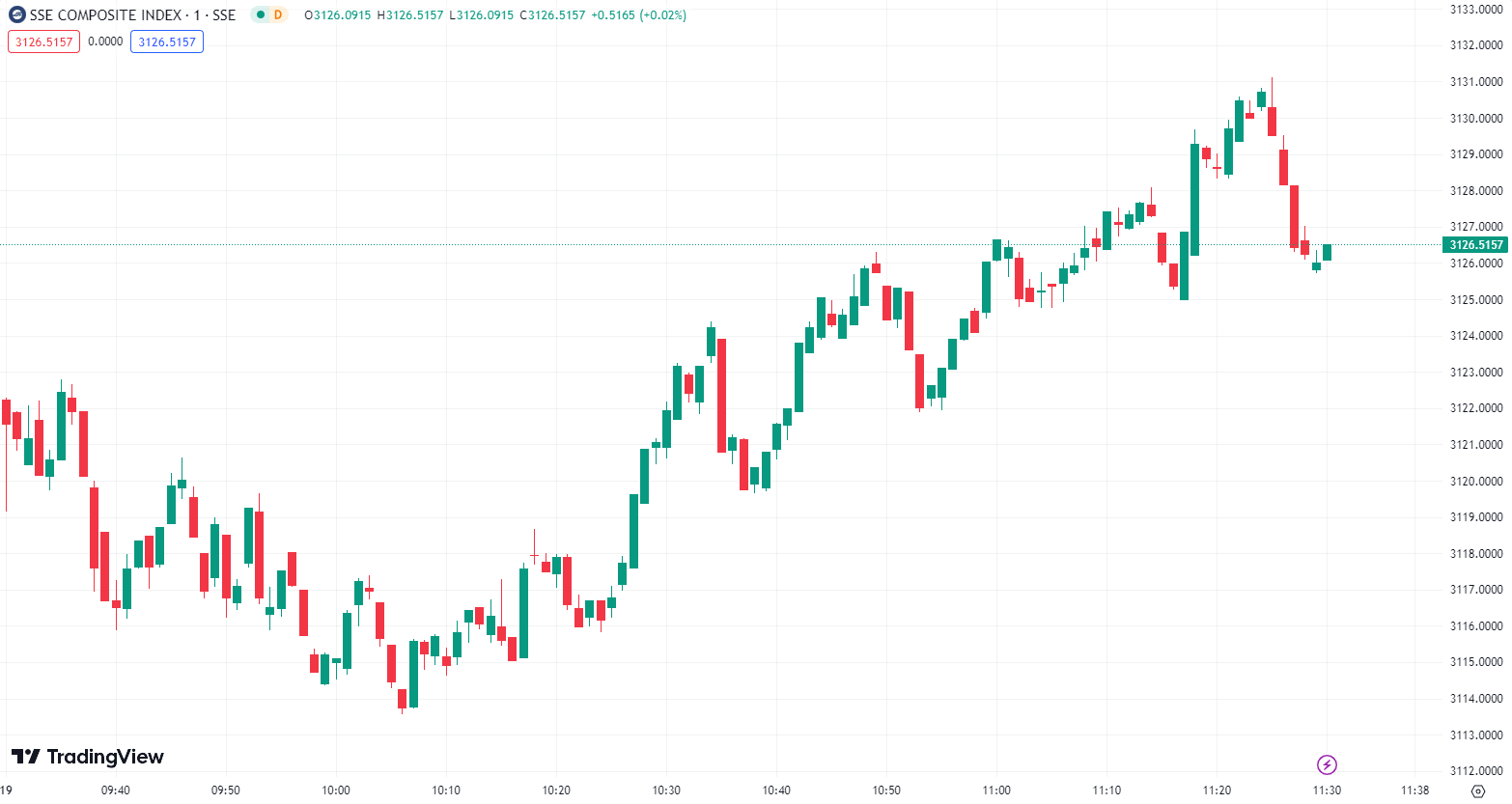The width and height of the screenshot is (1512, 804).
Task: Click the High value in the OHLC legend
Action: (x=410, y=15)
